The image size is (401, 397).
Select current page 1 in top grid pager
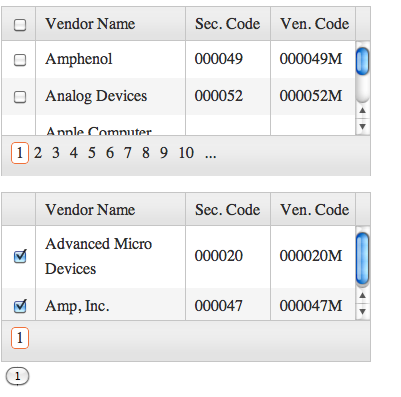[20, 153]
